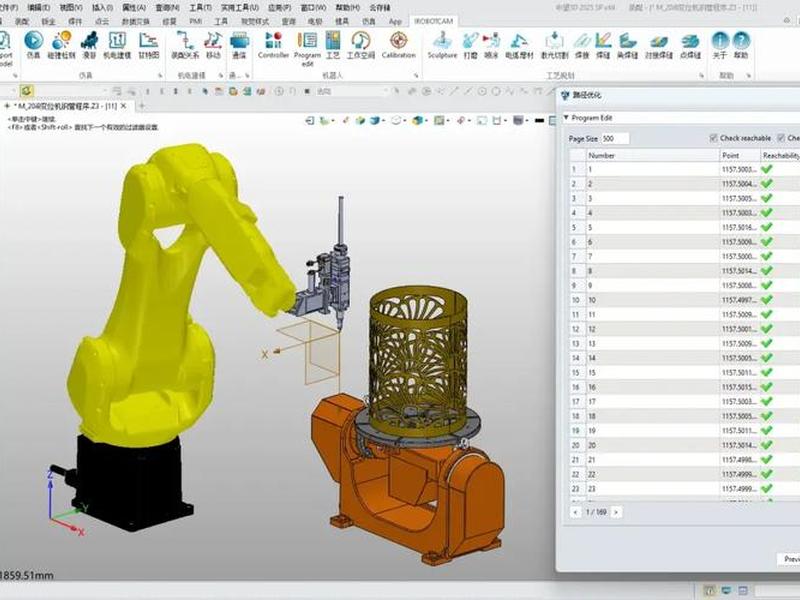This screenshot has height=600, width=800.
Task: Open the Controller tool
Action: click(x=273, y=45)
